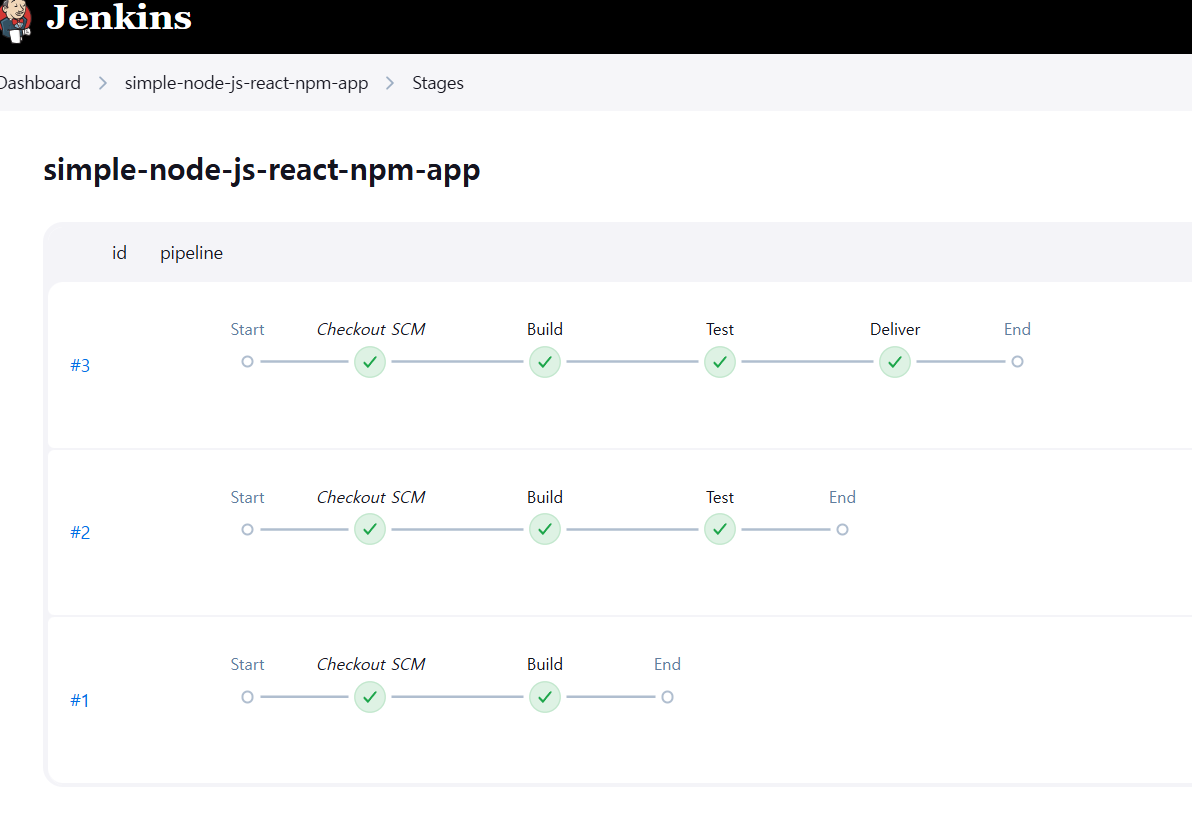Click End node circle in build #3
1192x821 pixels.
pyautogui.click(x=1017, y=362)
